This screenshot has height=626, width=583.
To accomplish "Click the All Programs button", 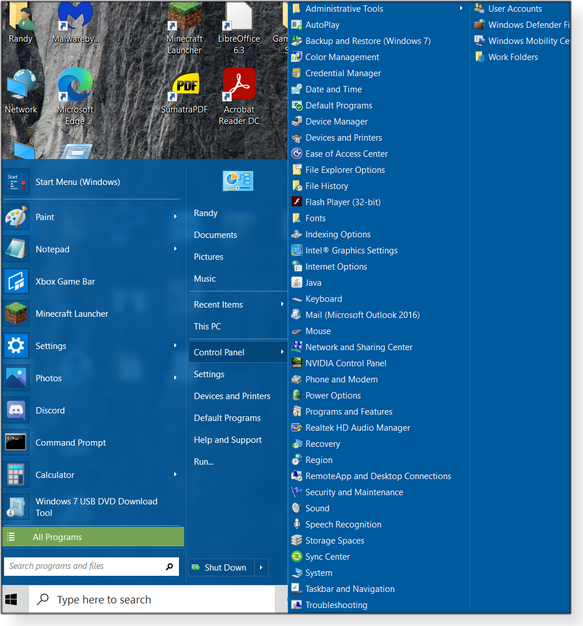I will (x=93, y=537).
